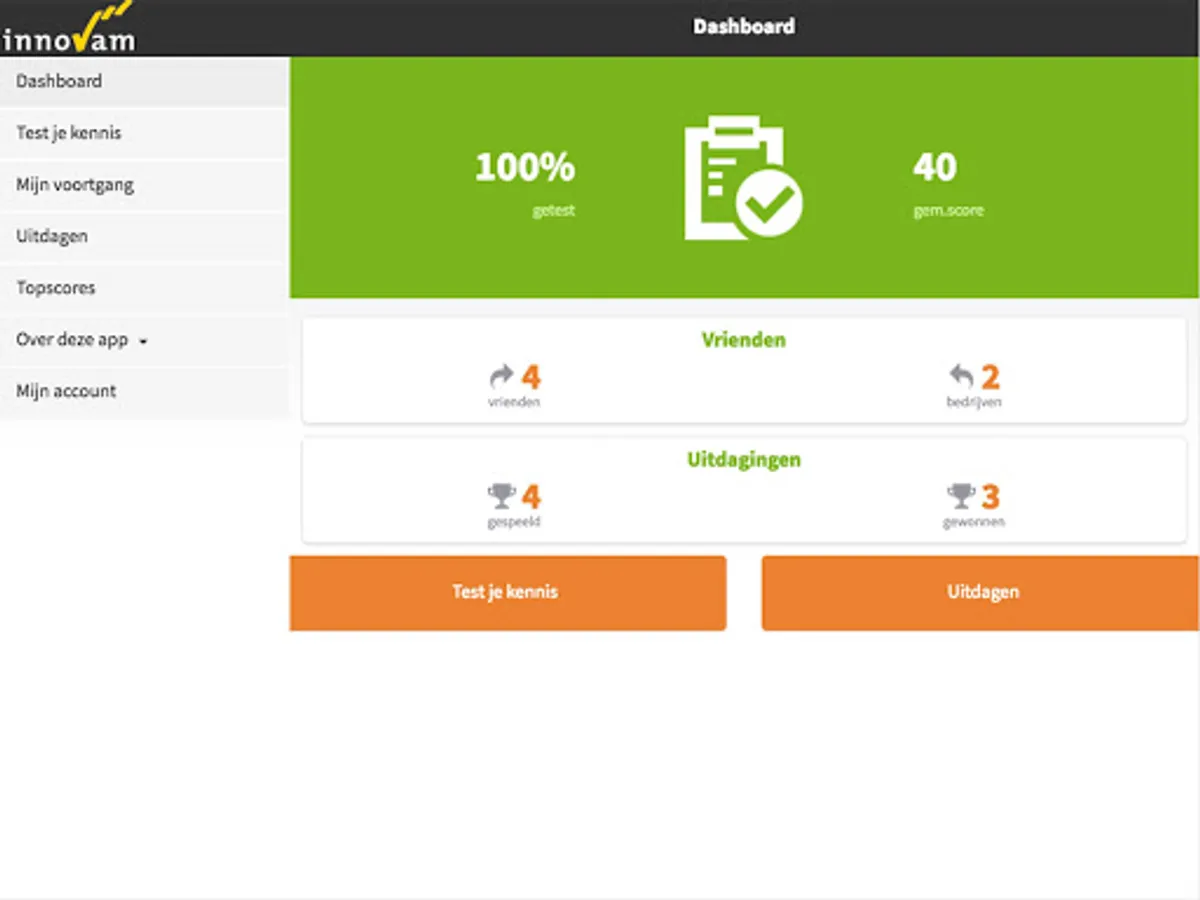Image resolution: width=1200 pixels, height=900 pixels.
Task: Click the 100% getest value
Action: 524,167
